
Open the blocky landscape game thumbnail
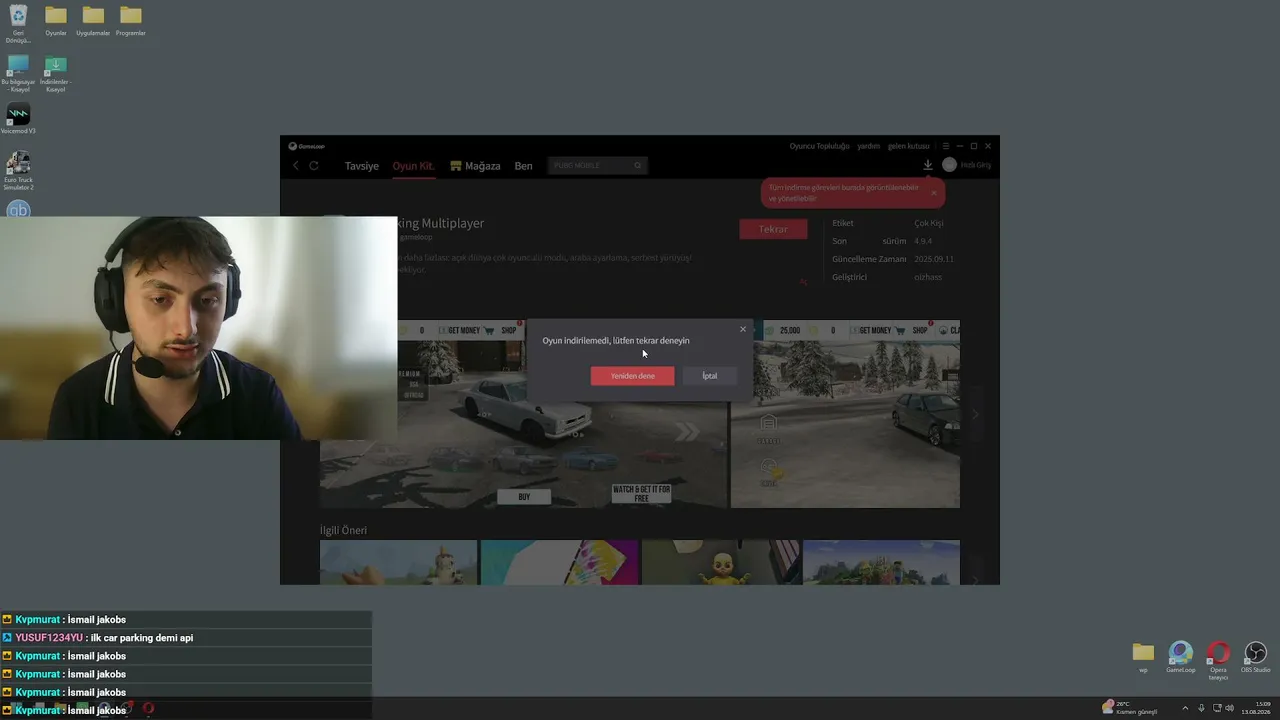tap(881, 562)
